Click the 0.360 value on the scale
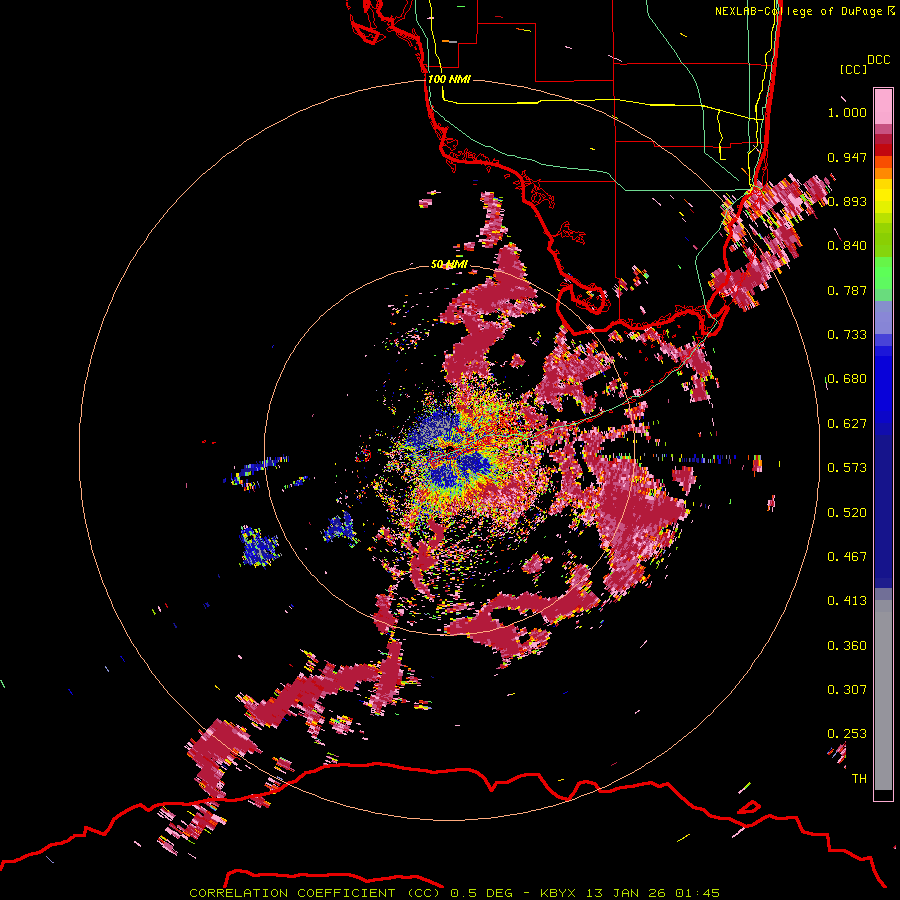 tap(847, 645)
